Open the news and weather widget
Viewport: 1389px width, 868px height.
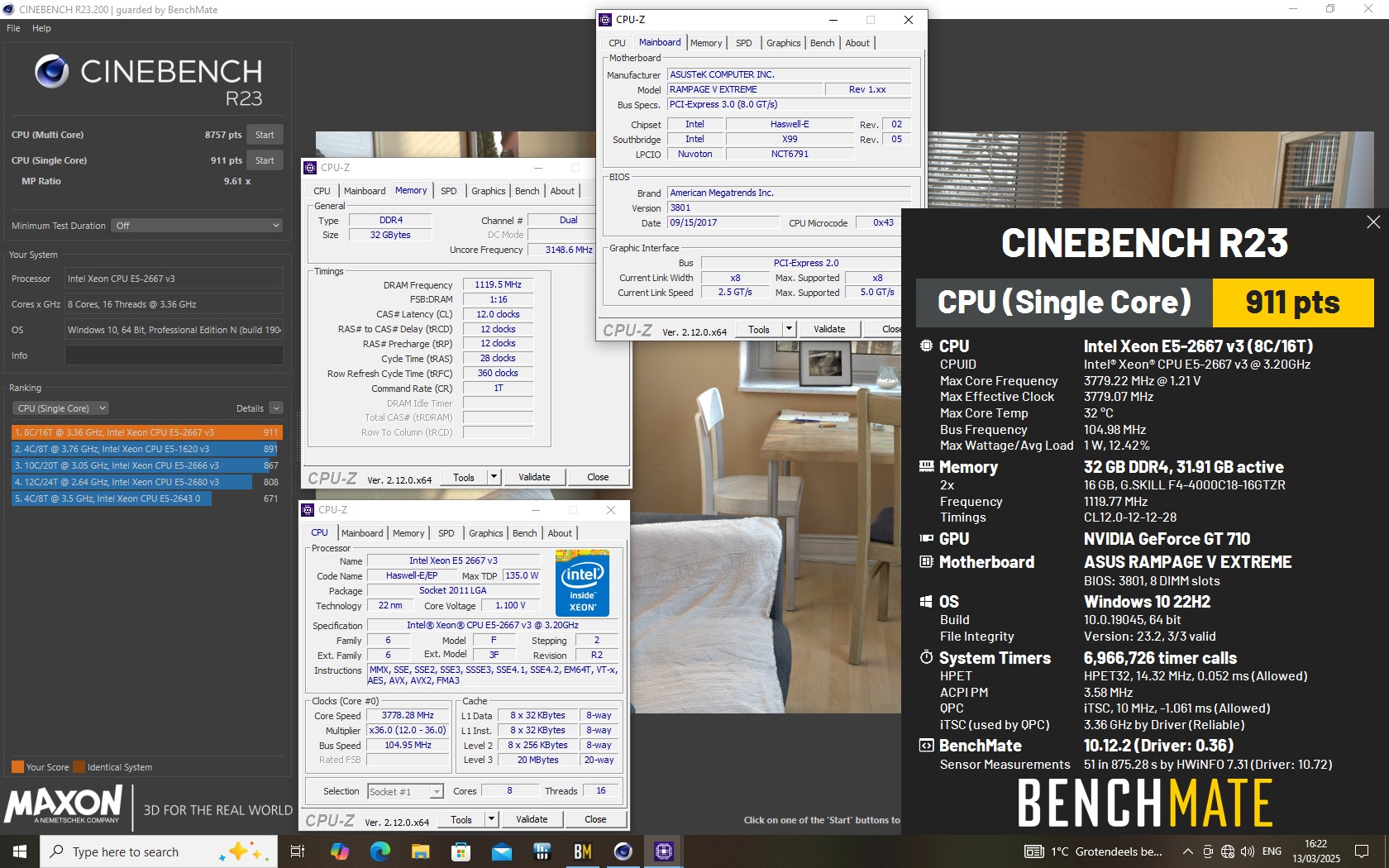click(x=1093, y=851)
